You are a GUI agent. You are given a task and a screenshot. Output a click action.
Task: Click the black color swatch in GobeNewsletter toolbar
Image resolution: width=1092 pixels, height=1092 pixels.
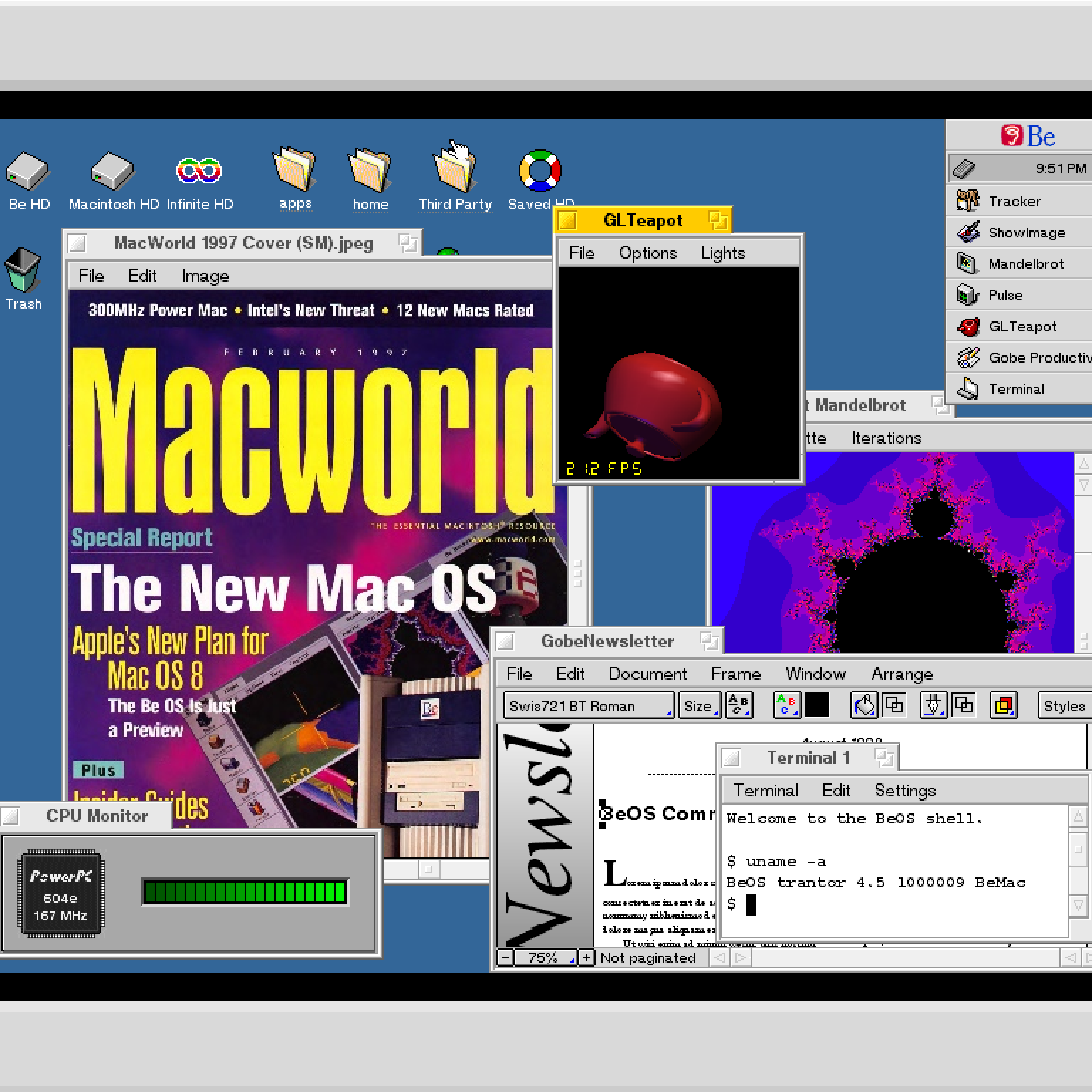click(816, 705)
